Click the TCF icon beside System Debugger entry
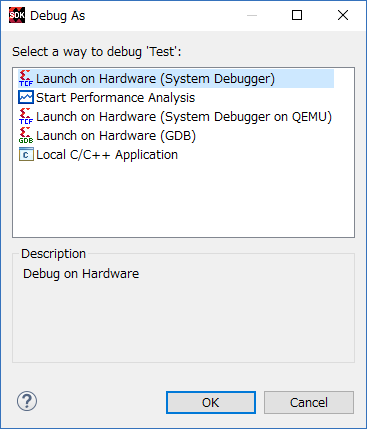The width and height of the screenshot is (367, 429). [x=26, y=78]
